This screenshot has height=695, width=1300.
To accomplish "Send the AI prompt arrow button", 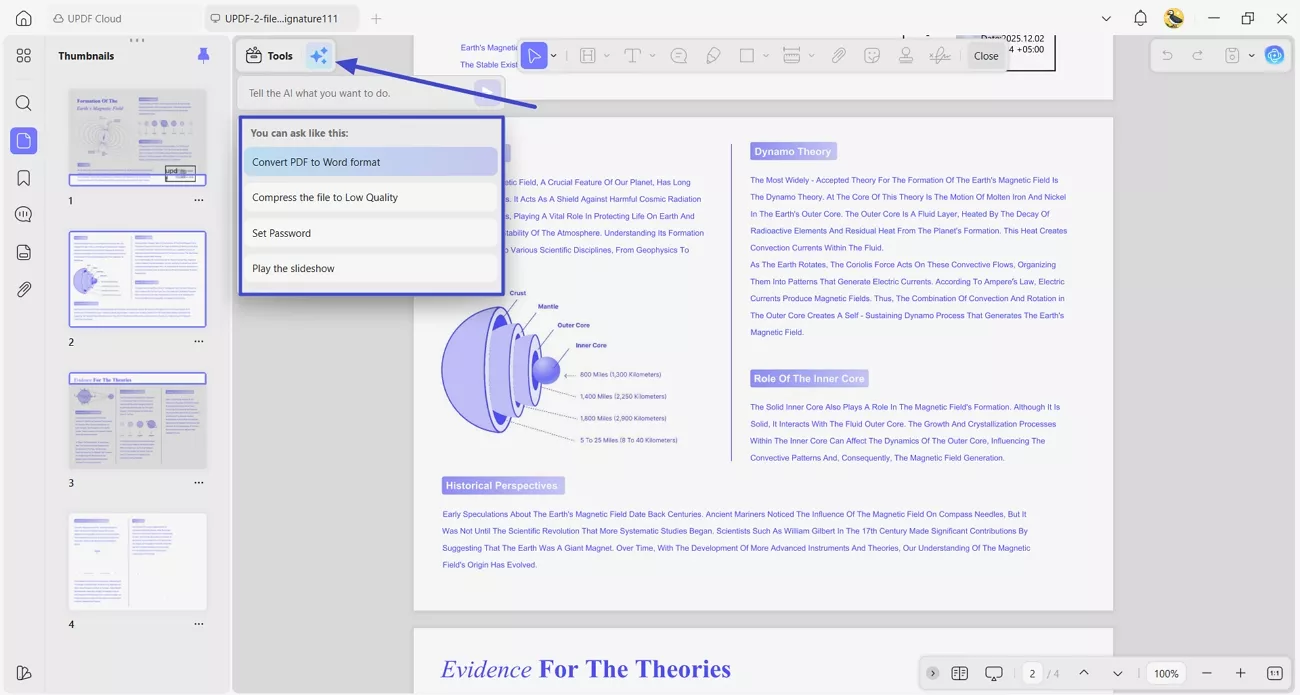I will [487, 93].
